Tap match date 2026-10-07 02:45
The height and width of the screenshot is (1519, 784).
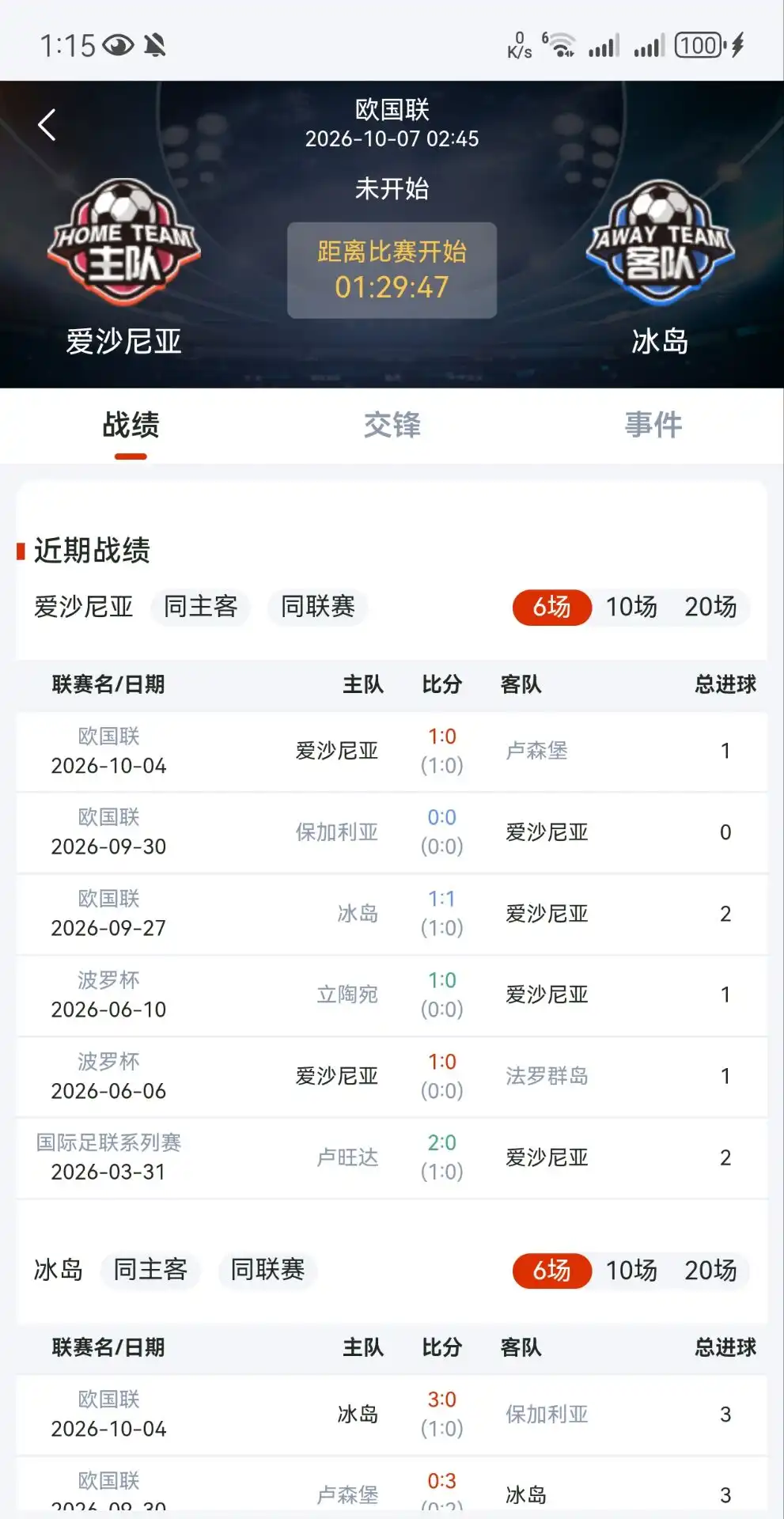[392, 139]
